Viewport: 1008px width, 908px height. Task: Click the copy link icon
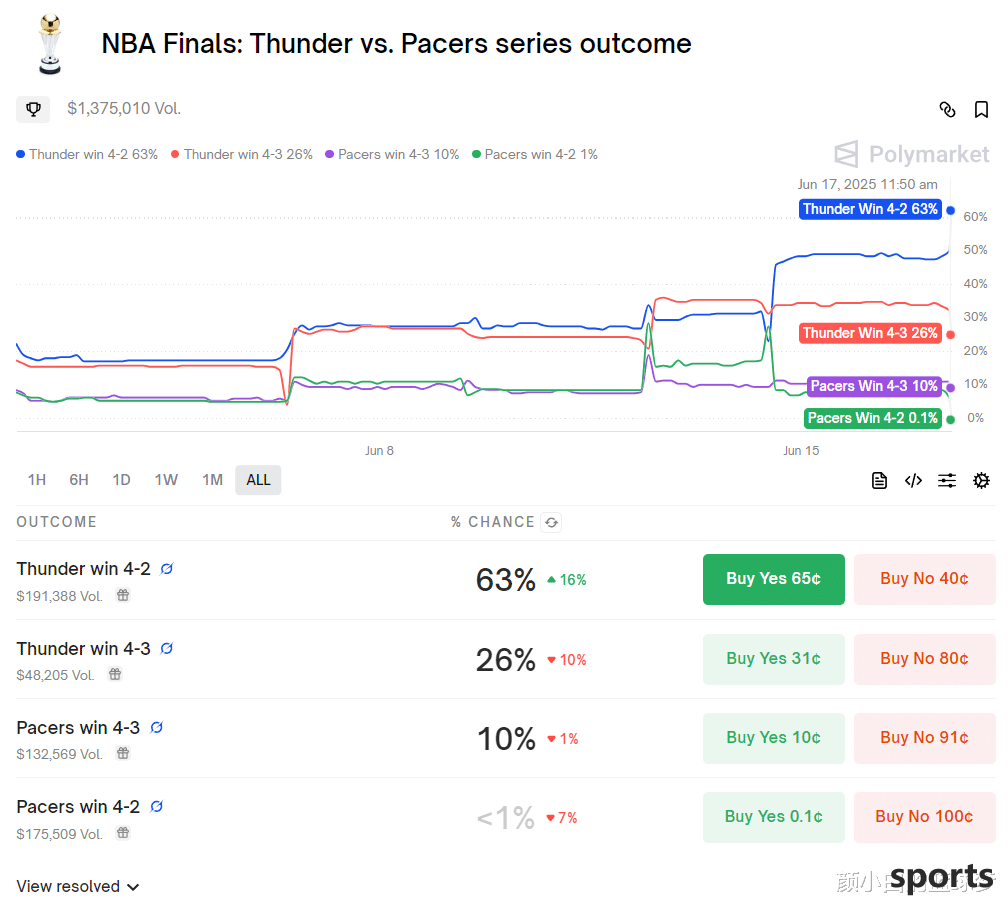pos(947,110)
